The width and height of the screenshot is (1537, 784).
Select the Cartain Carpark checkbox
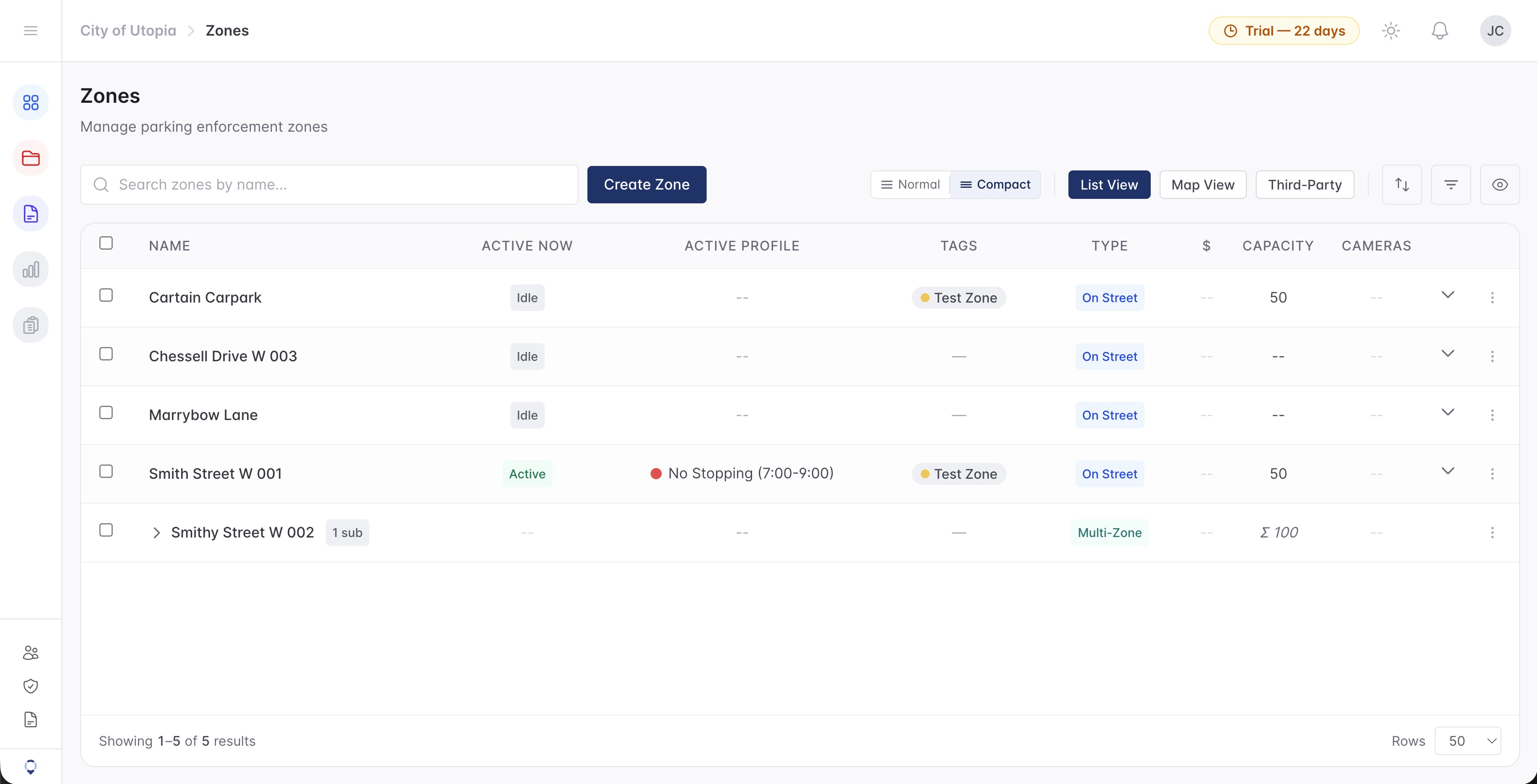tap(105, 295)
